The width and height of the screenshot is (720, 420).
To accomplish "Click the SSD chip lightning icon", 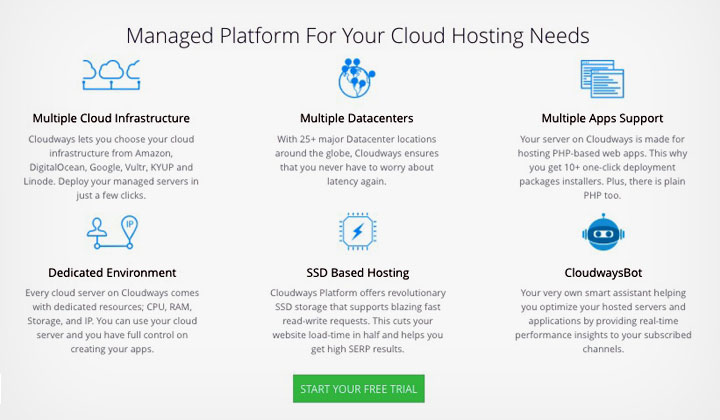I will [357, 231].
